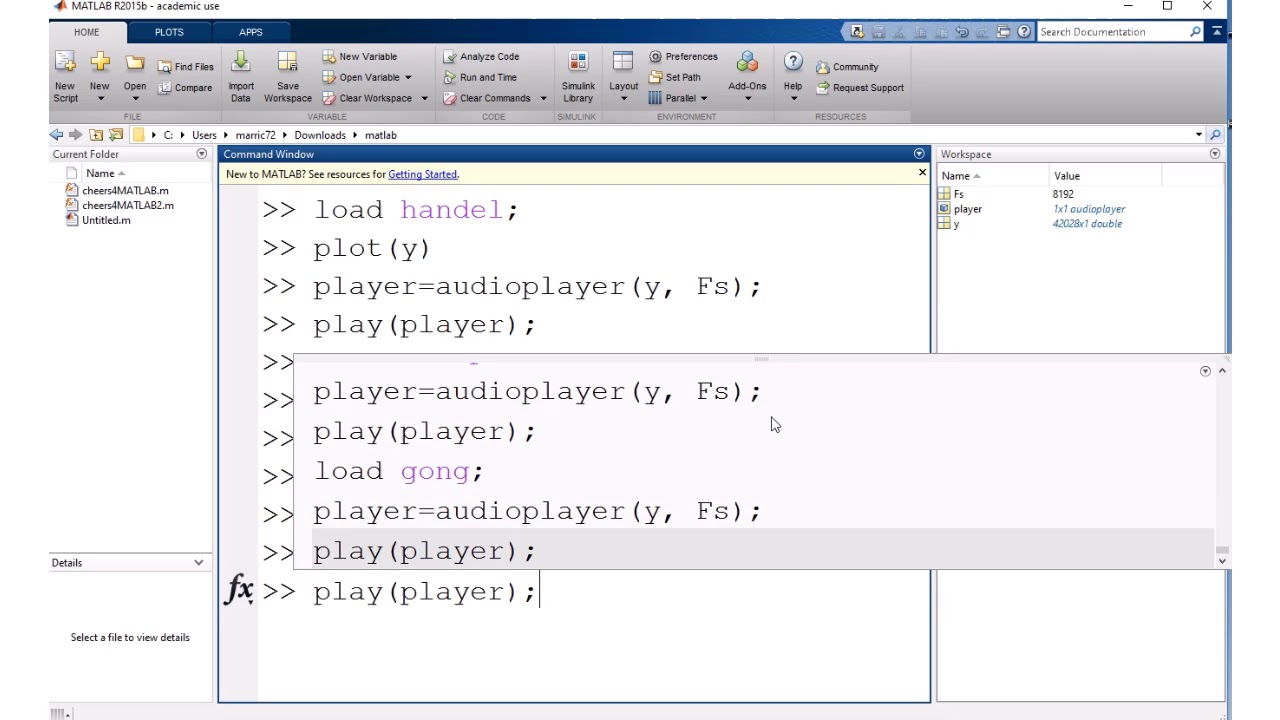The image size is (1280, 720).
Task: Click the new shortcut icon in quick access
Action: point(857,32)
